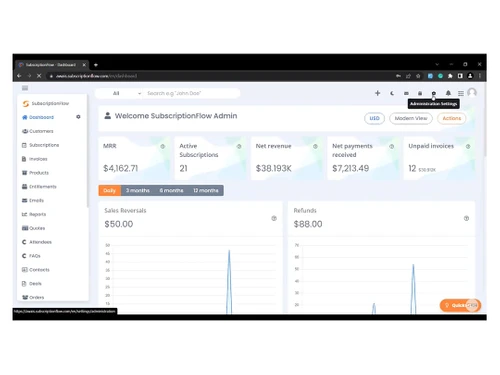
Task: Open the browser share icon
Action: point(408,76)
